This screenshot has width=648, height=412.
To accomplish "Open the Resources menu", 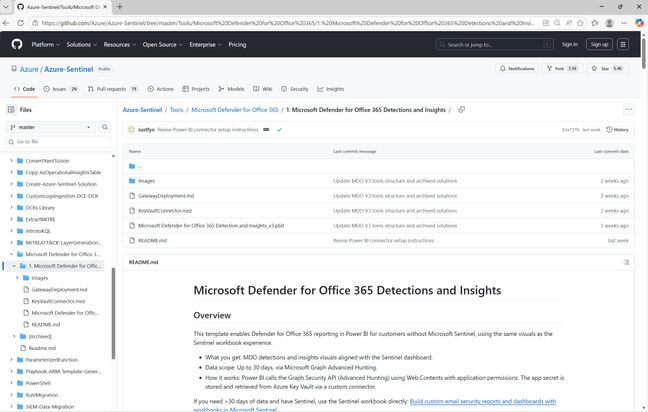I will [x=119, y=44].
